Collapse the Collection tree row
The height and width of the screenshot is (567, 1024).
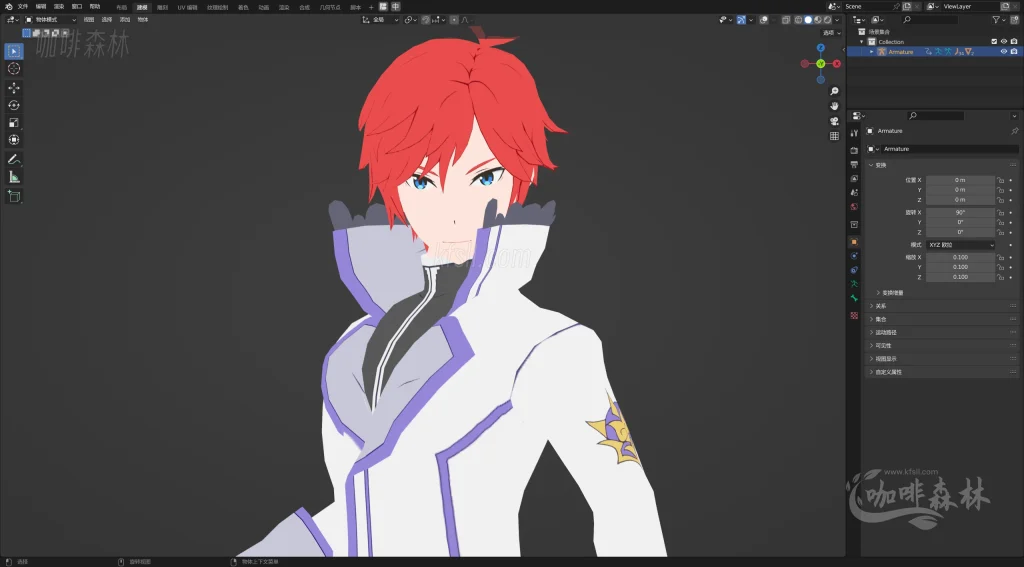[862, 42]
